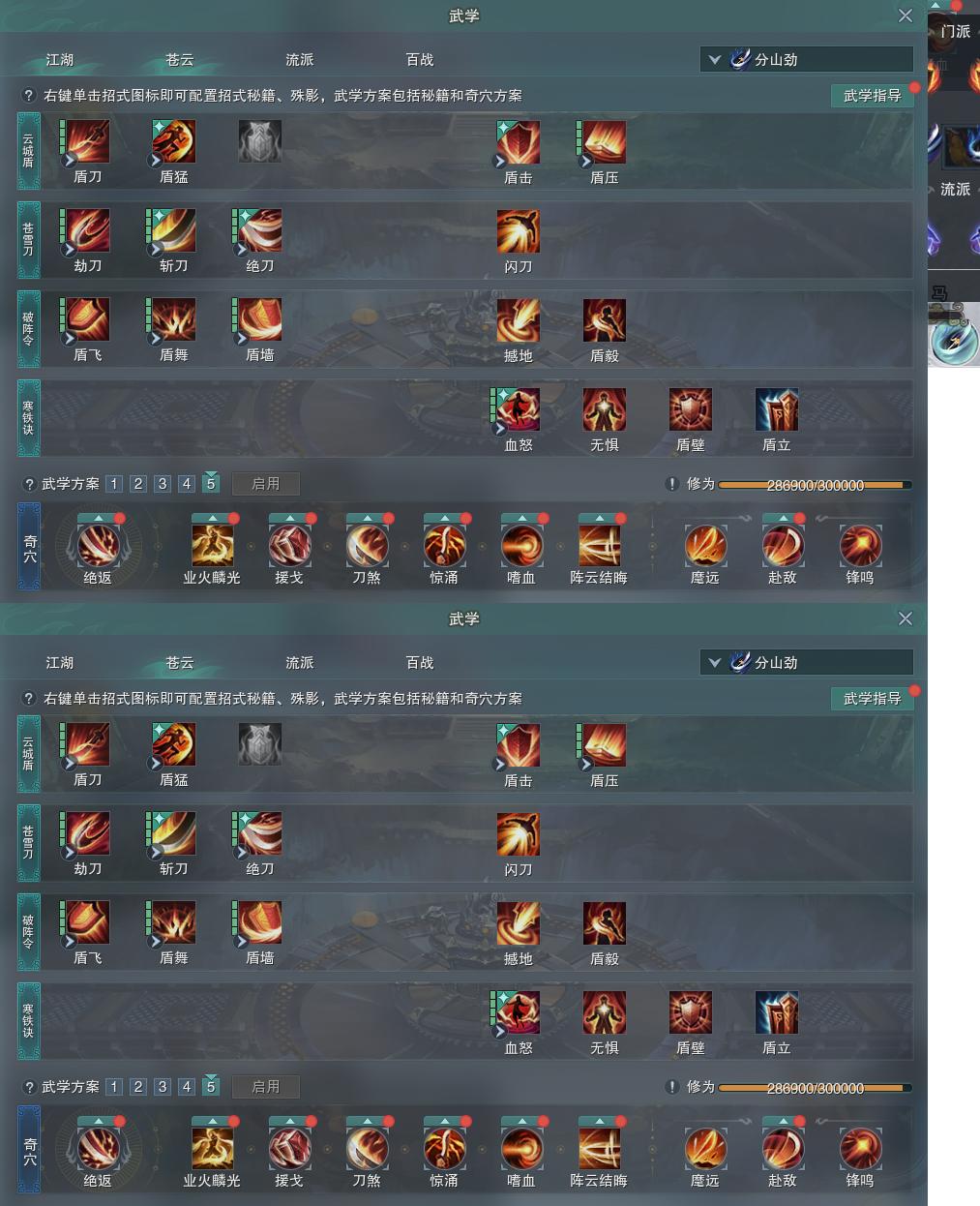
Task: Switch to the 江湖 tab in upper window
Action: 60,60
